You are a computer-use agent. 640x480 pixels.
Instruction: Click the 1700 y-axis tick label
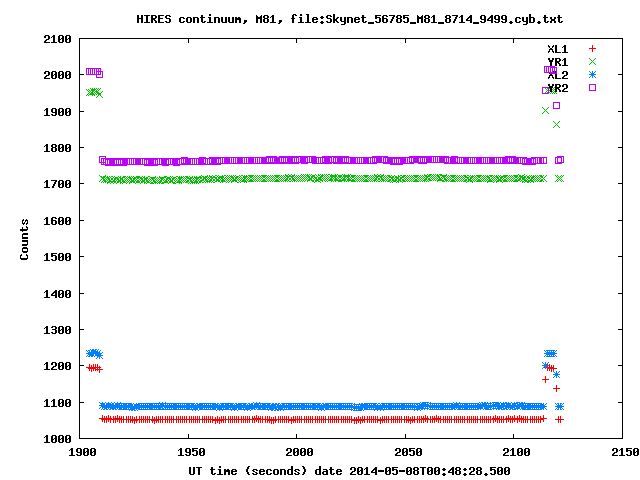(58, 184)
